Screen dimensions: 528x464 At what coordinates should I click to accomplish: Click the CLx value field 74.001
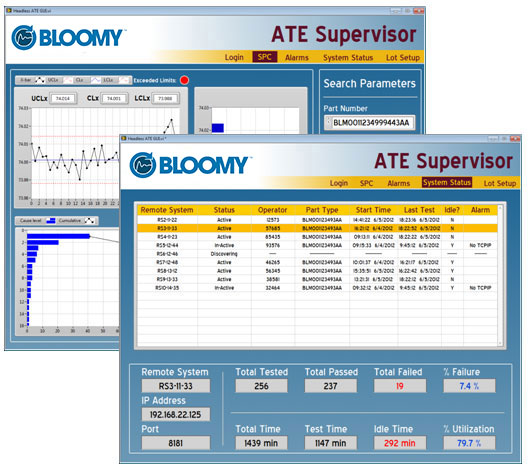coord(114,99)
